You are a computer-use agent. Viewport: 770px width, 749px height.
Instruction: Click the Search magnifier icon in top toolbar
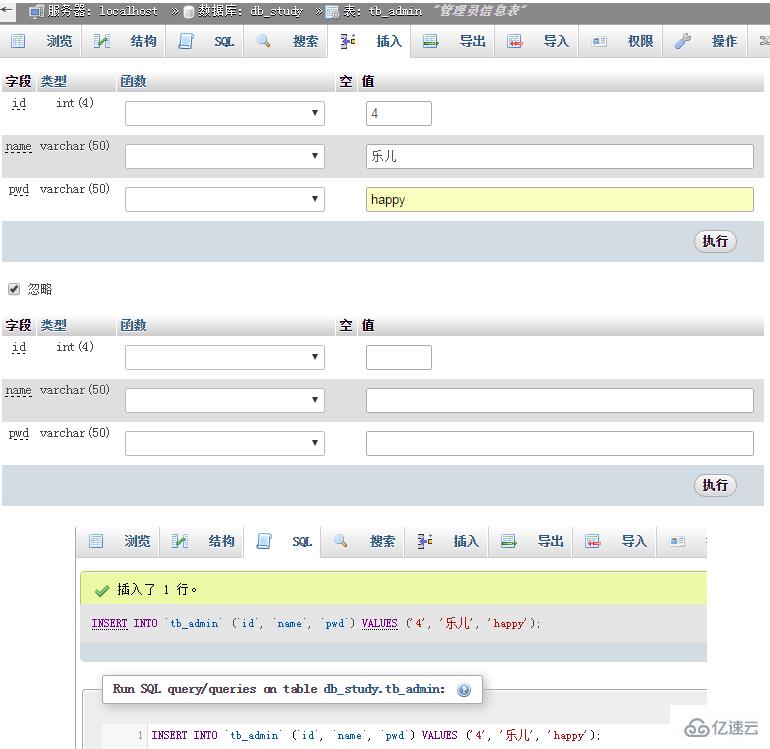pos(264,41)
